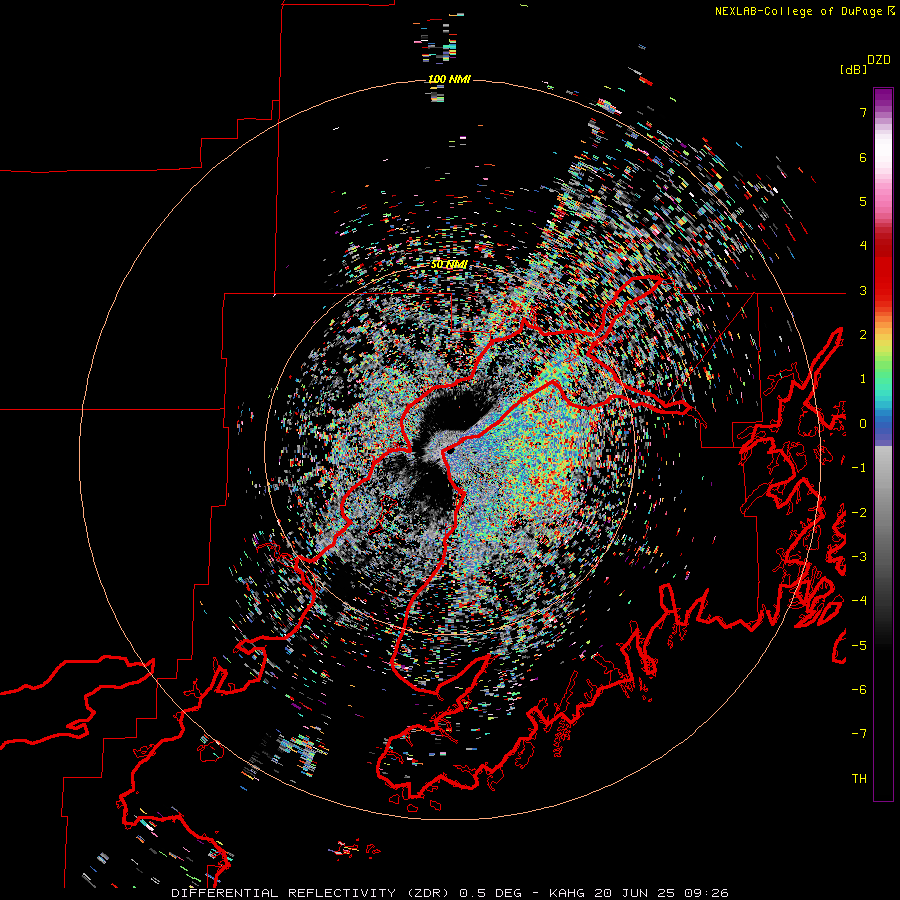The image size is (900, 900).
Task: Click the -6 dB value on color scale
Action: pos(859,690)
